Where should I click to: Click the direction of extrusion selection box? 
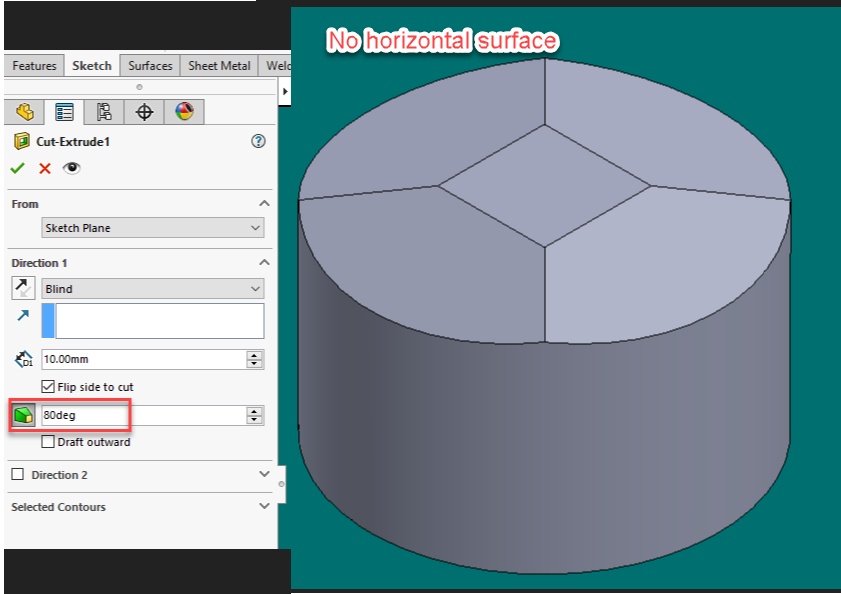coord(153,321)
